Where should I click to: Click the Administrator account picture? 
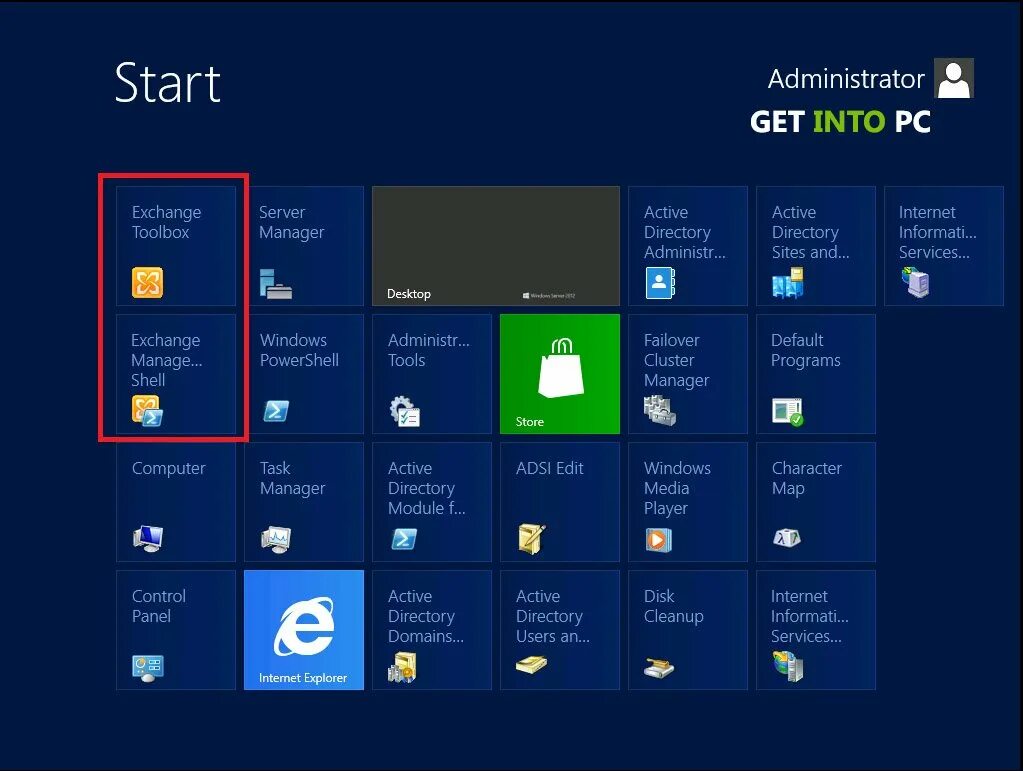pyautogui.click(x=954, y=78)
